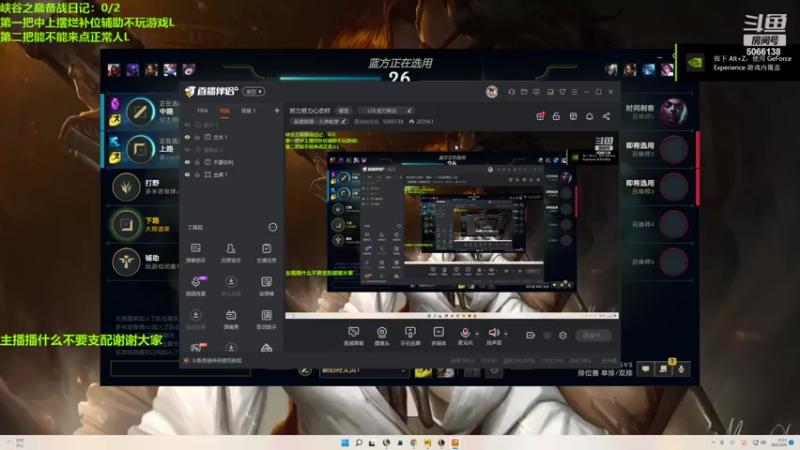
Task: Expand speaker options arrow
Action: 506,334
